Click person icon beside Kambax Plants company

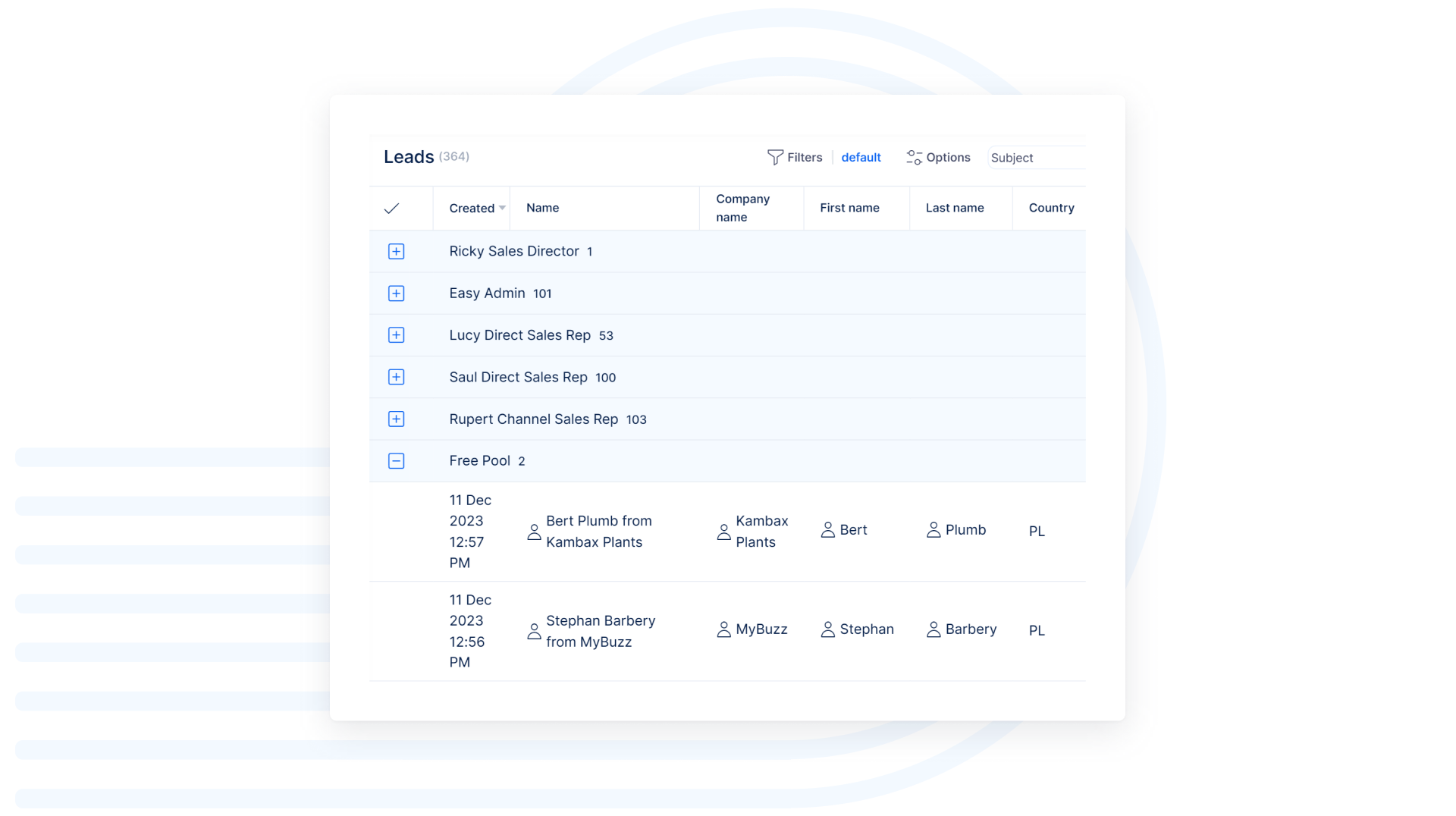pyautogui.click(x=723, y=532)
